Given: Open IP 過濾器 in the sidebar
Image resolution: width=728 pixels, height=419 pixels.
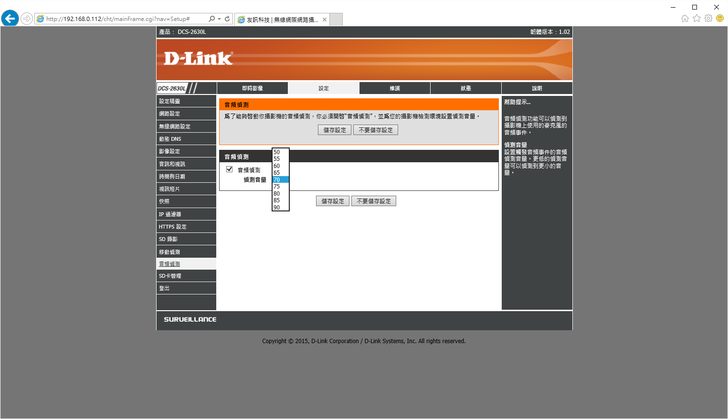Looking at the screenshot, I should click(x=186, y=214).
